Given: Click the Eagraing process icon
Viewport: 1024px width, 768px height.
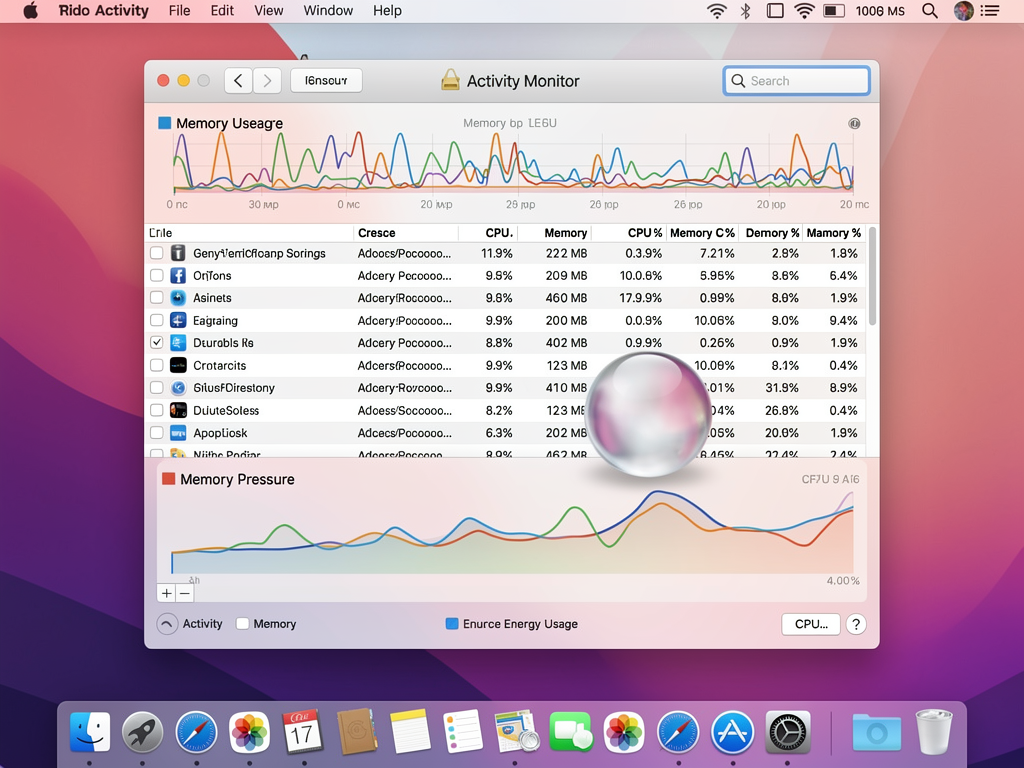Looking at the screenshot, I should (x=178, y=320).
